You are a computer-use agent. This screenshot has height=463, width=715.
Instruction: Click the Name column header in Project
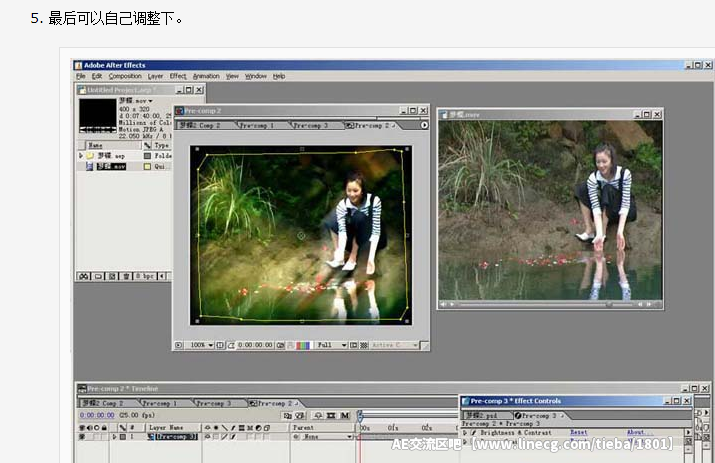(x=114, y=146)
